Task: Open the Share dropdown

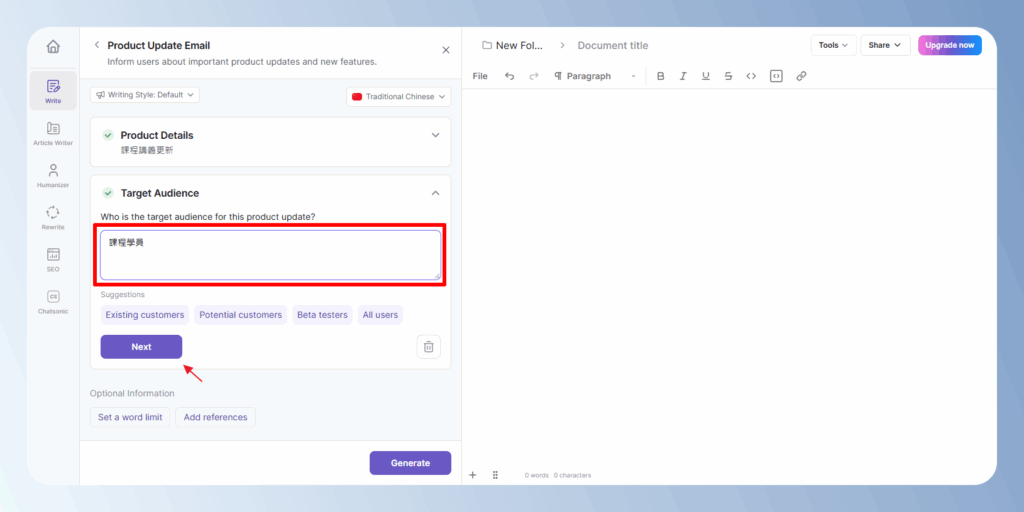Action: [885, 45]
